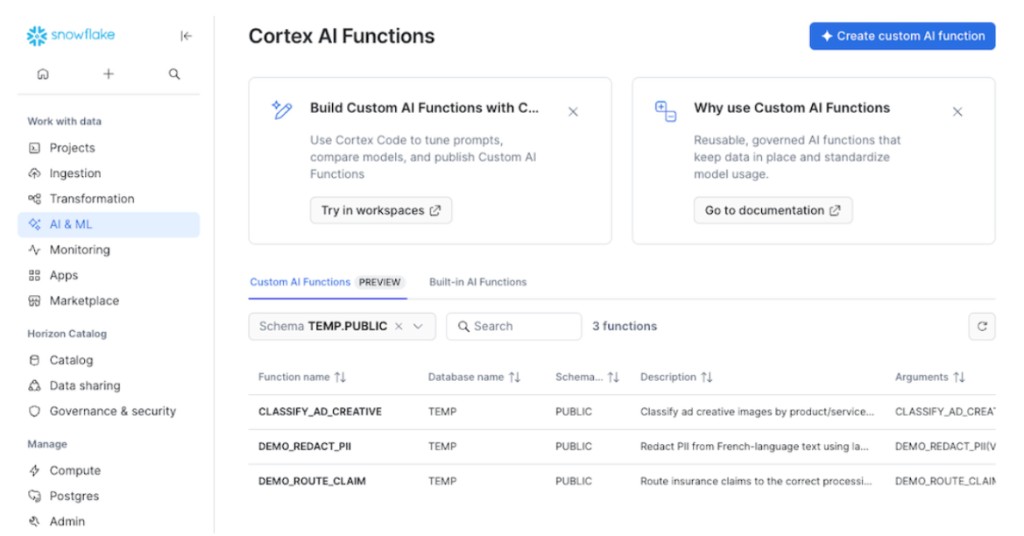
Task: Click PUBLIC schema cell in CLASSIFY_AD_CREATIVE row
Action: pos(573,412)
